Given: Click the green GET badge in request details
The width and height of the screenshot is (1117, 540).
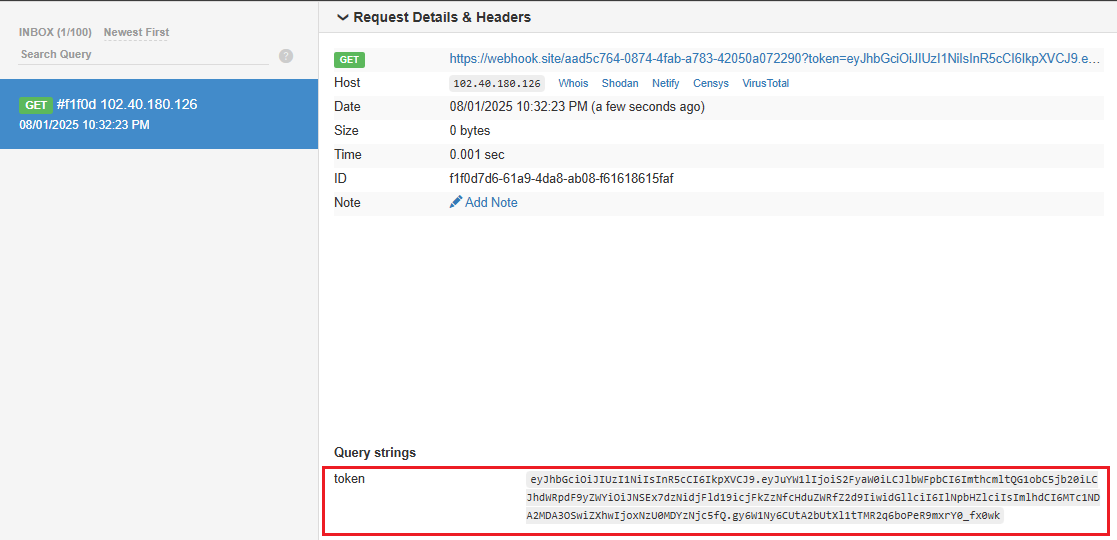Looking at the screenshot, I should point(349,60).
